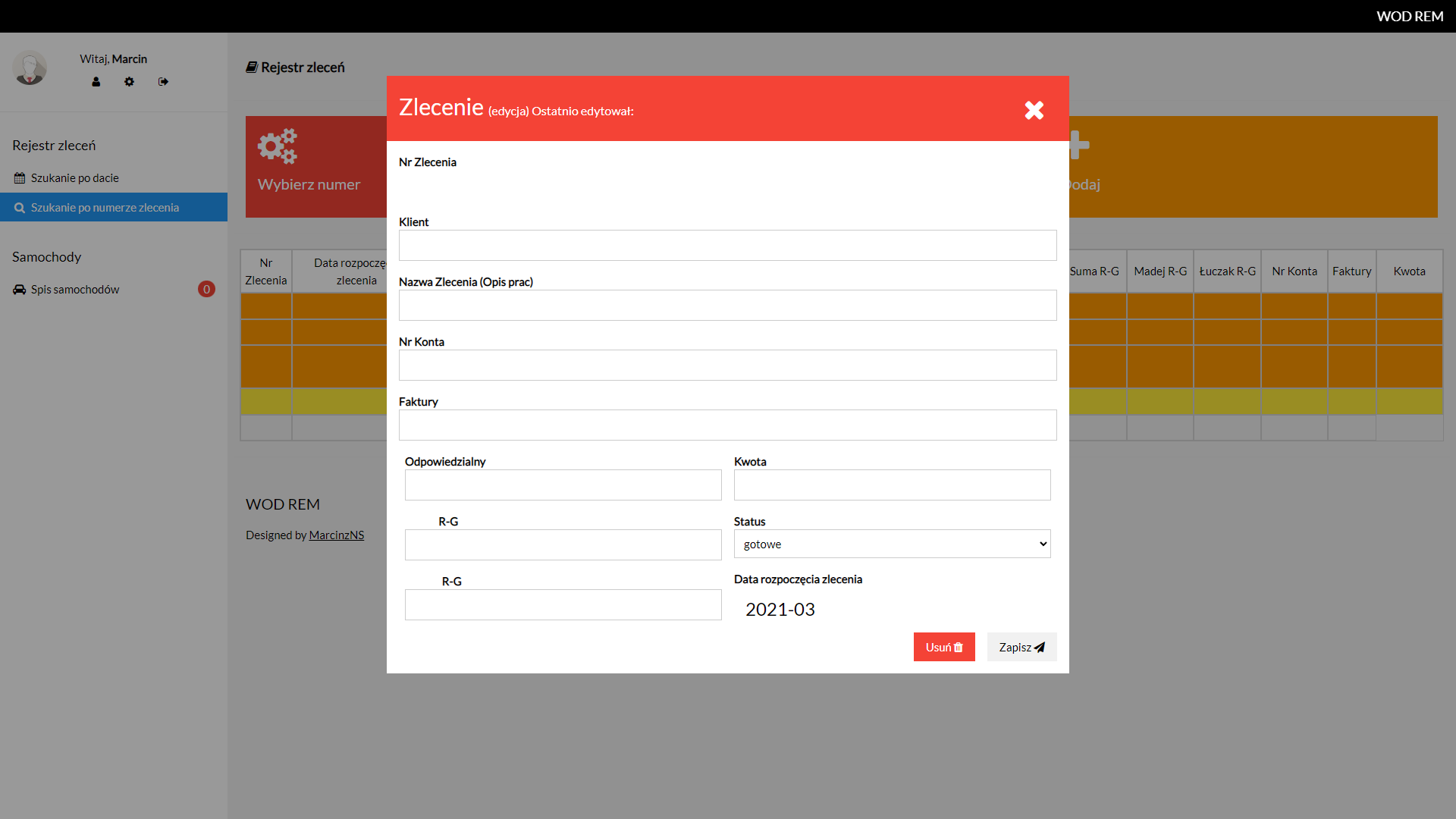The width and height of the screenshot is (1456, 819).
Task: Open settings via the gear icon
Action: [130, 82]
